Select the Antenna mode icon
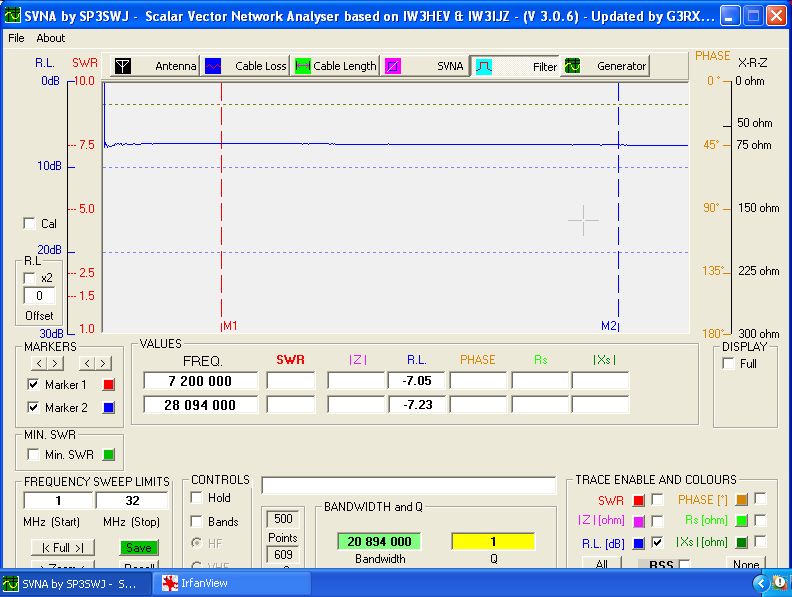This screenshot has width=792, height=597. (x=122, y=66)
